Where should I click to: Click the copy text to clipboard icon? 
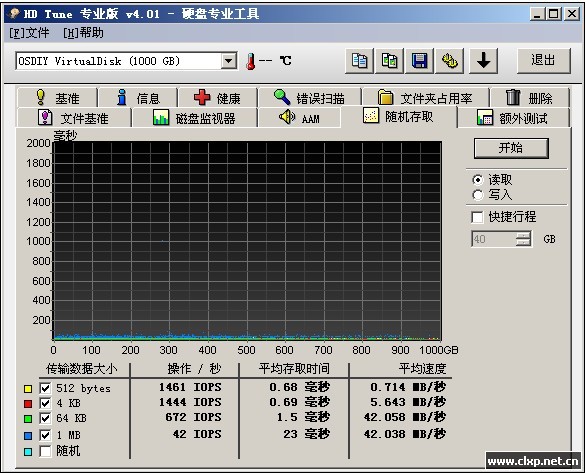pos(359,60)
